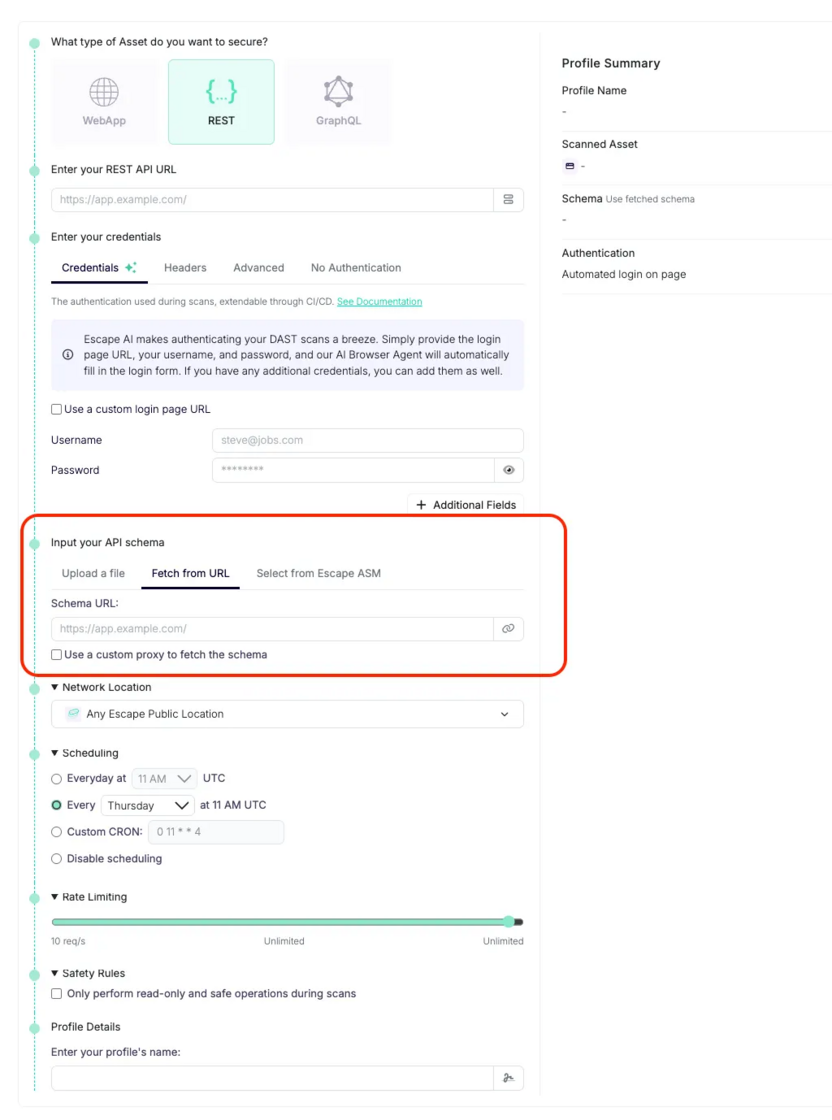Screen dimensions: 832x1120
Task: Open the Thursday weekday dropdown
Action: [x=148, y=805]
